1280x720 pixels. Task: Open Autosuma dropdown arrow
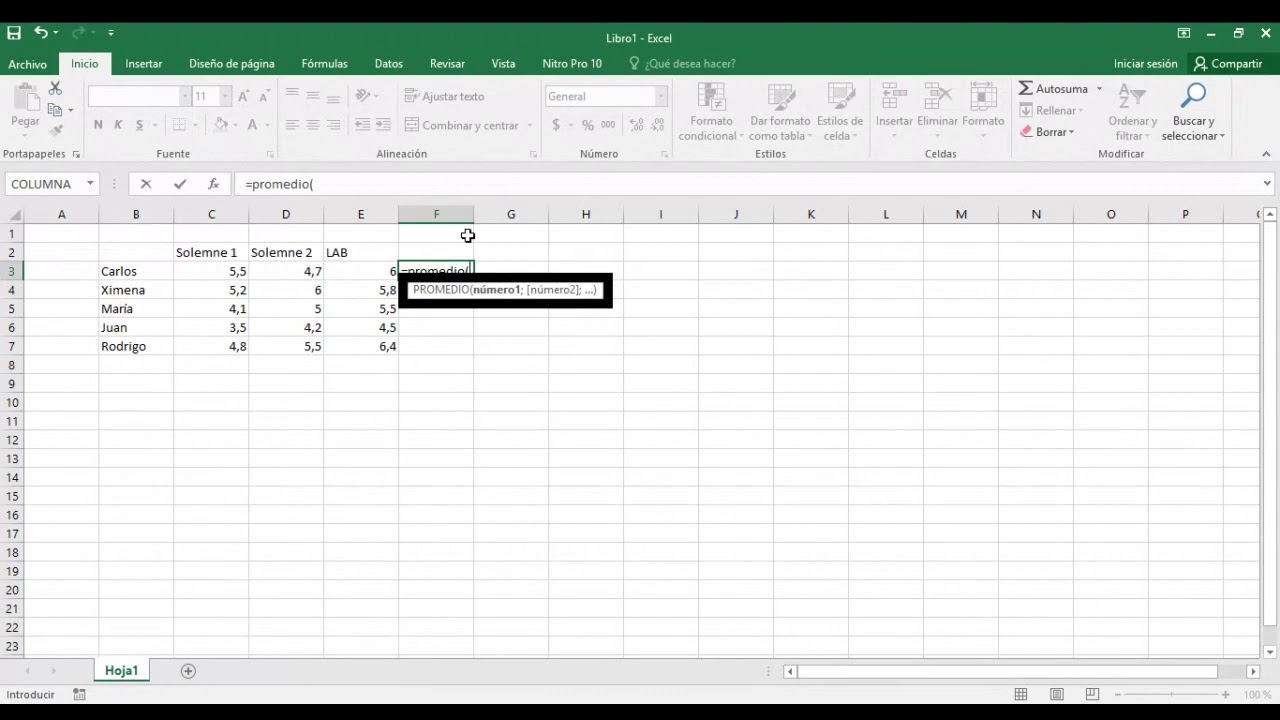[x=1099, y=89]
